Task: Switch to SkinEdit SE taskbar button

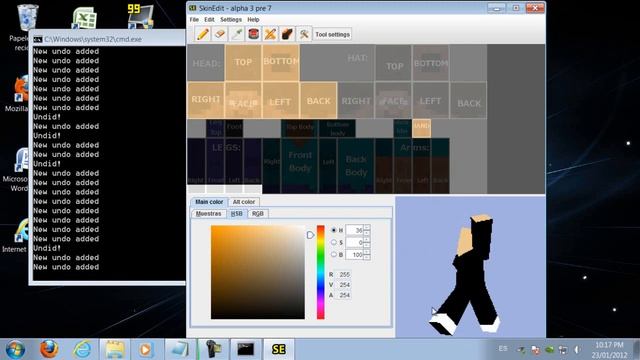Action: click(279, 349)
